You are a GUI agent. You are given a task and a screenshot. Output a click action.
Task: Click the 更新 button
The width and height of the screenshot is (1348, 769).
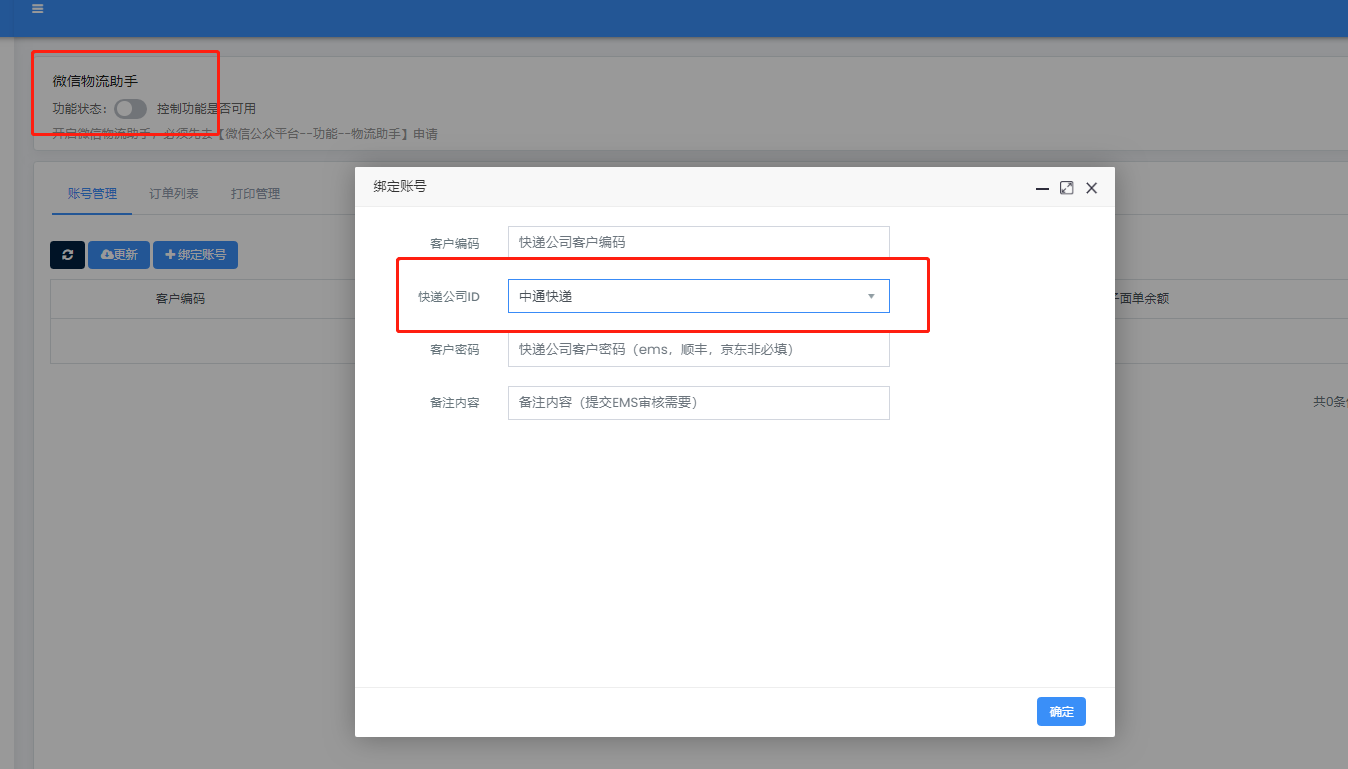pos(119,255)
